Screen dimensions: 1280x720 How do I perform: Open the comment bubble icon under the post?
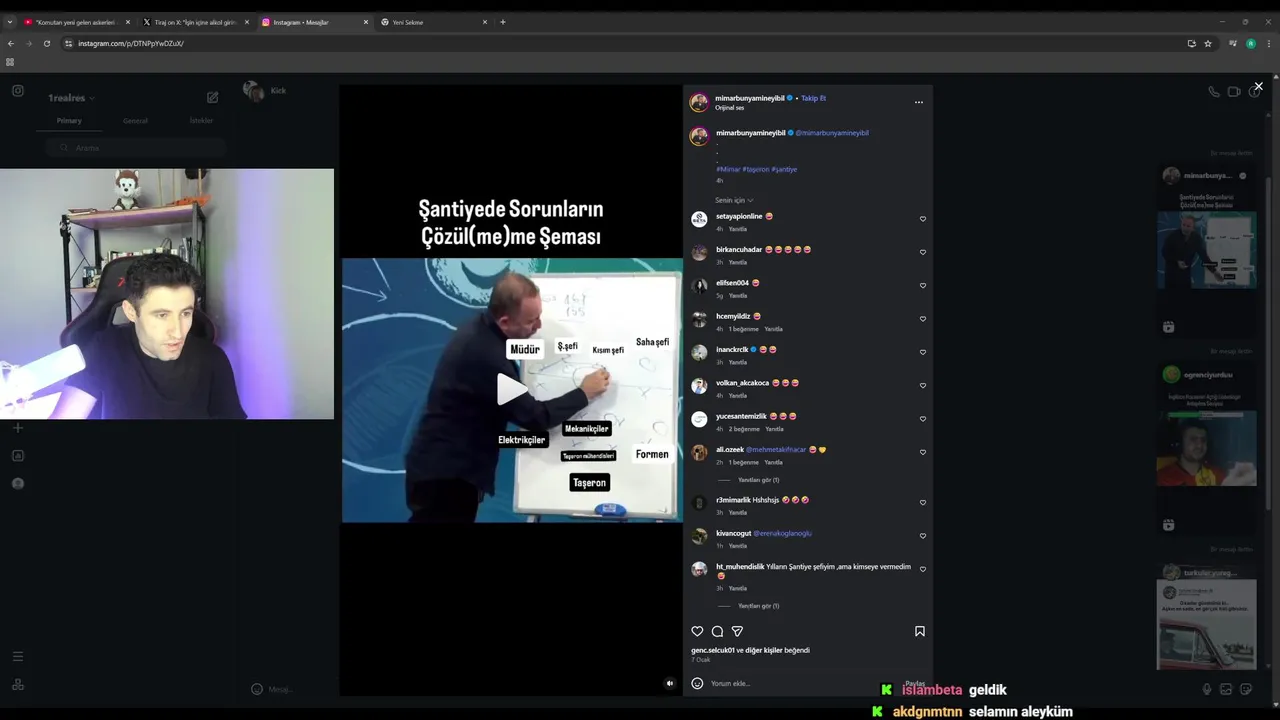[717, 631]
